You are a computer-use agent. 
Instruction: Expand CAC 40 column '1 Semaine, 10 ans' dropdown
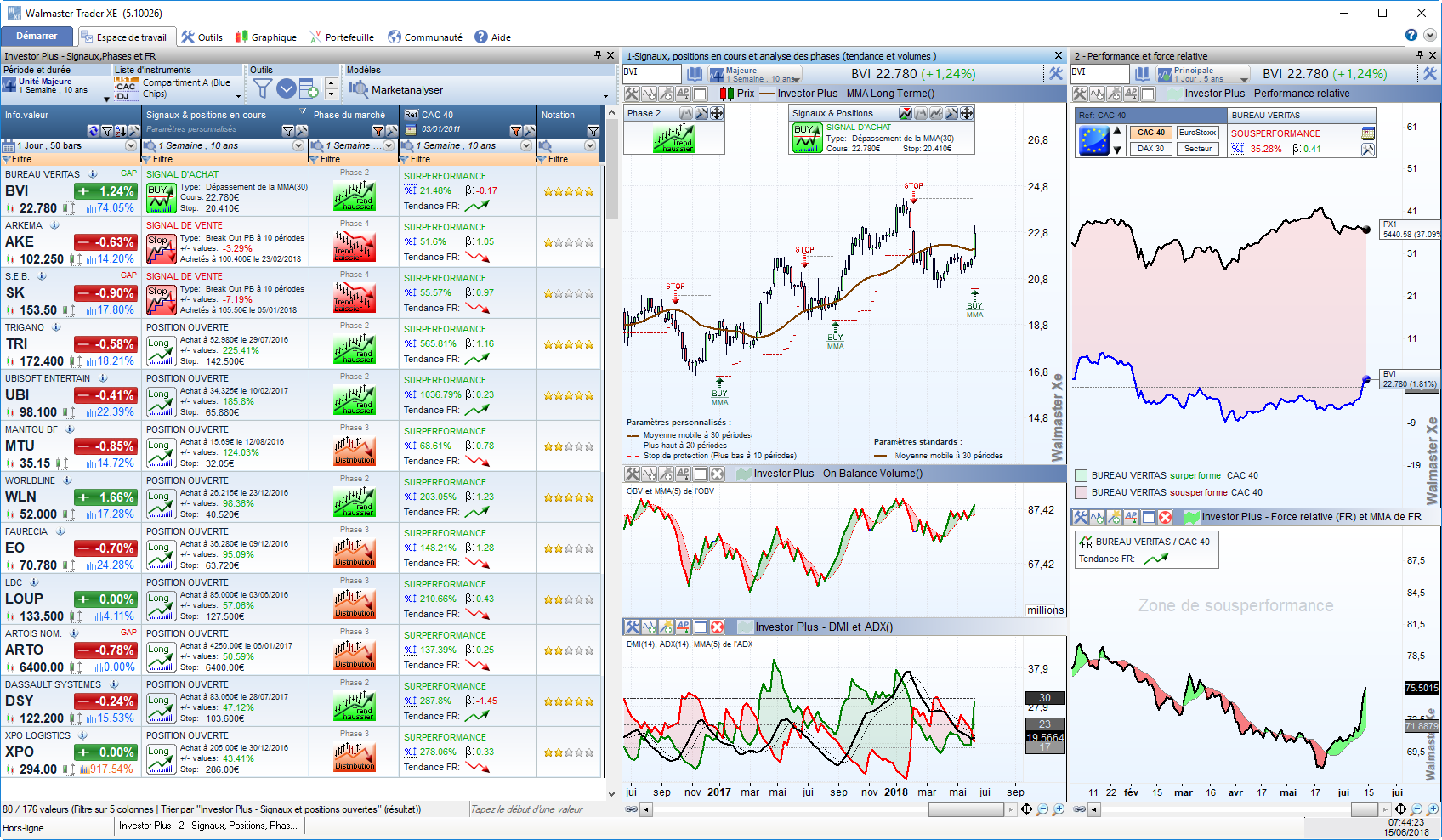(x=526, y=145)
